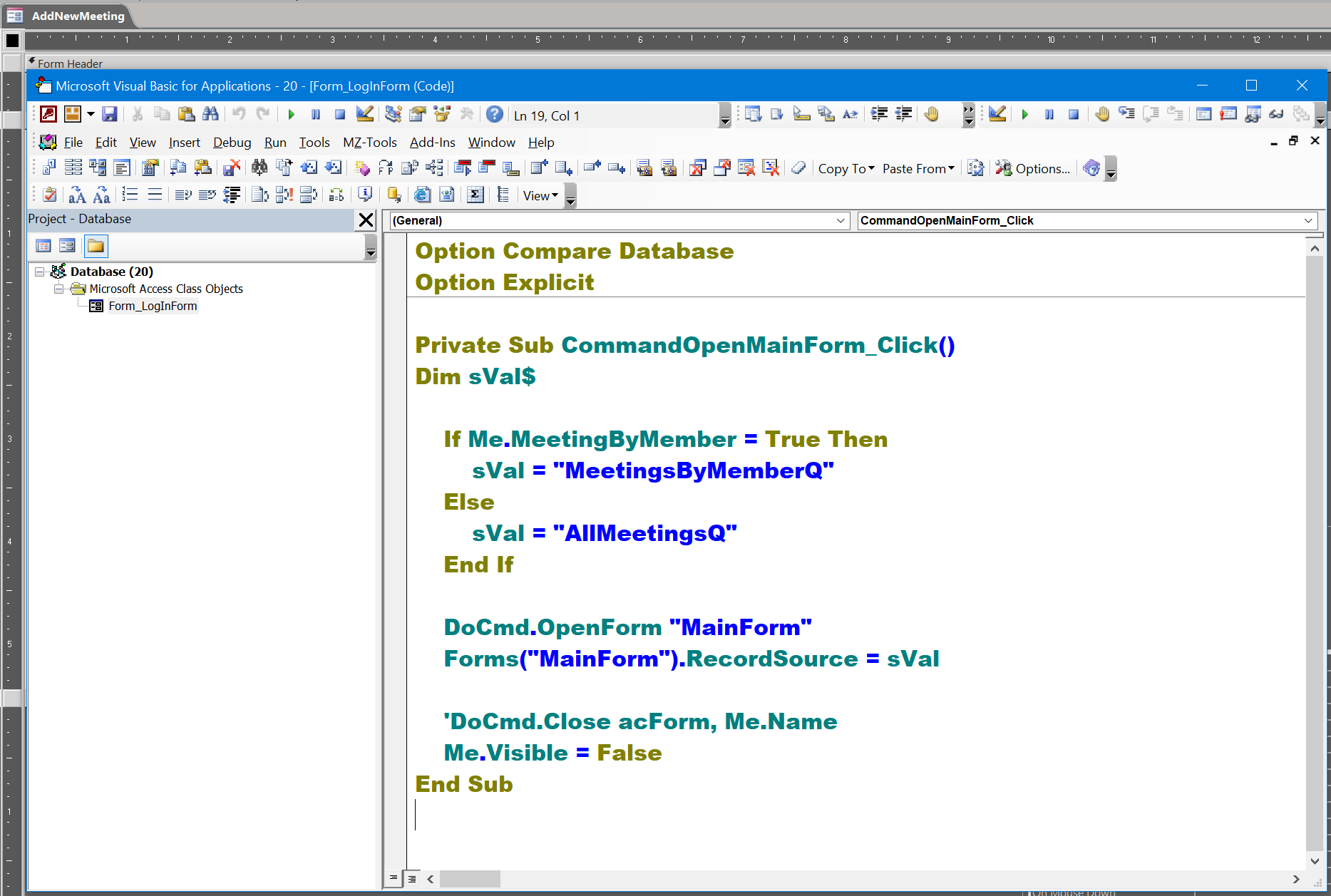Collapse the Microsoft Access Class Objects folder
Screen dimensions: 1331x896
(x=59, y=289)
